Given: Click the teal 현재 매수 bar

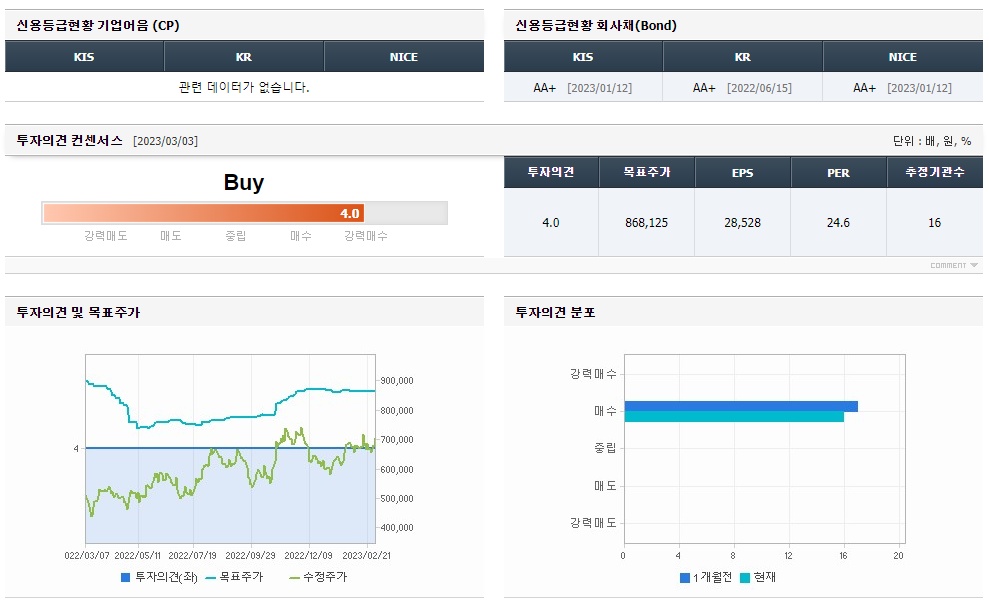Looking at the screenshot, I should click(x=734, y=417).
